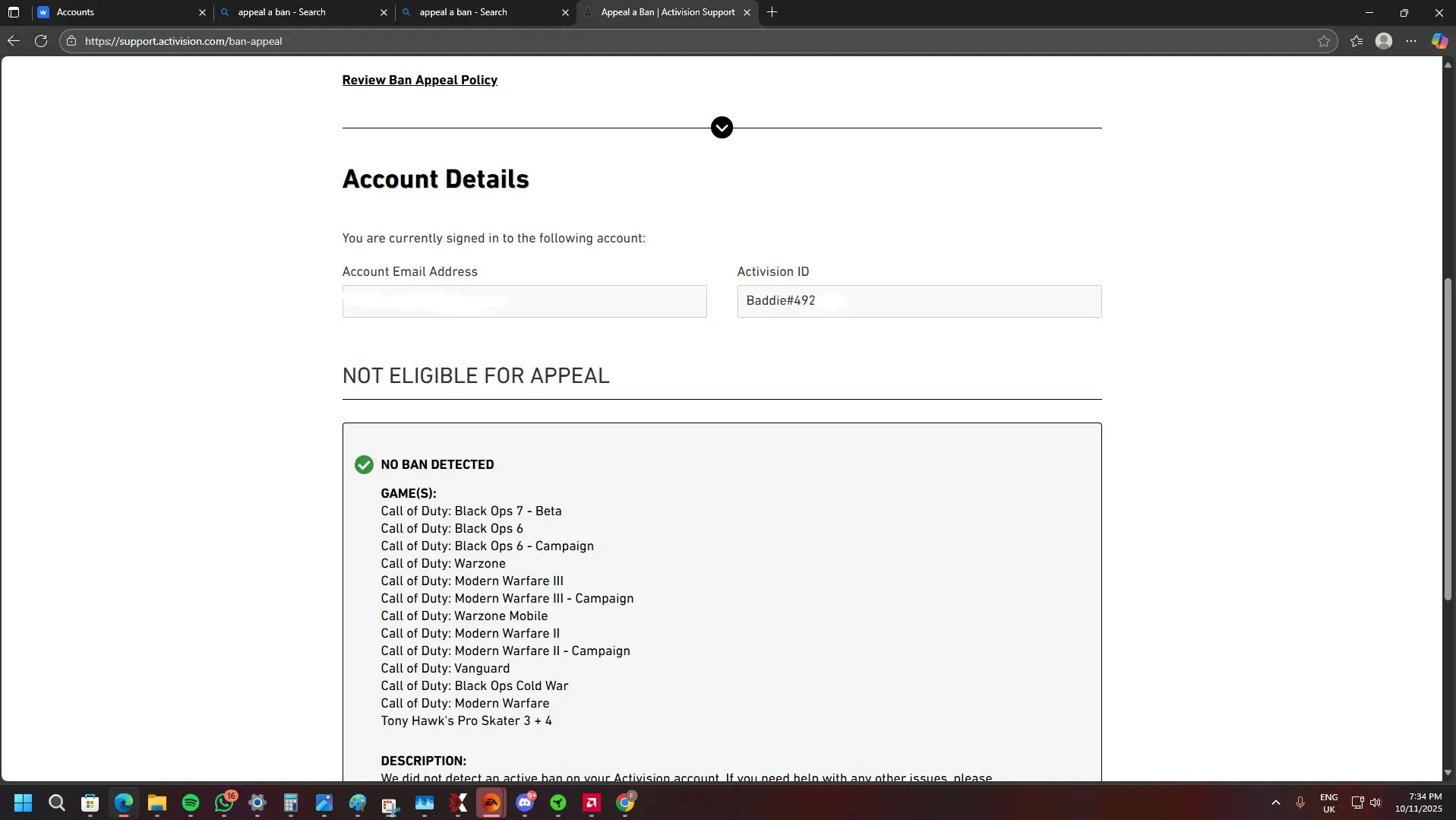Screen dimensions: 1456x820
Task: Open Edge Settings and more menu
Action: 1411,41
